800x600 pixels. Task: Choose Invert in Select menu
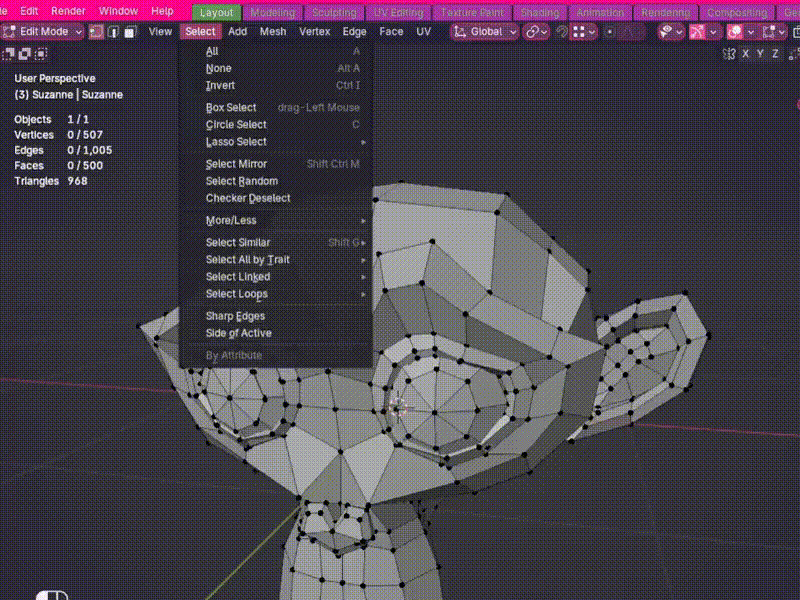pos(276,85)
